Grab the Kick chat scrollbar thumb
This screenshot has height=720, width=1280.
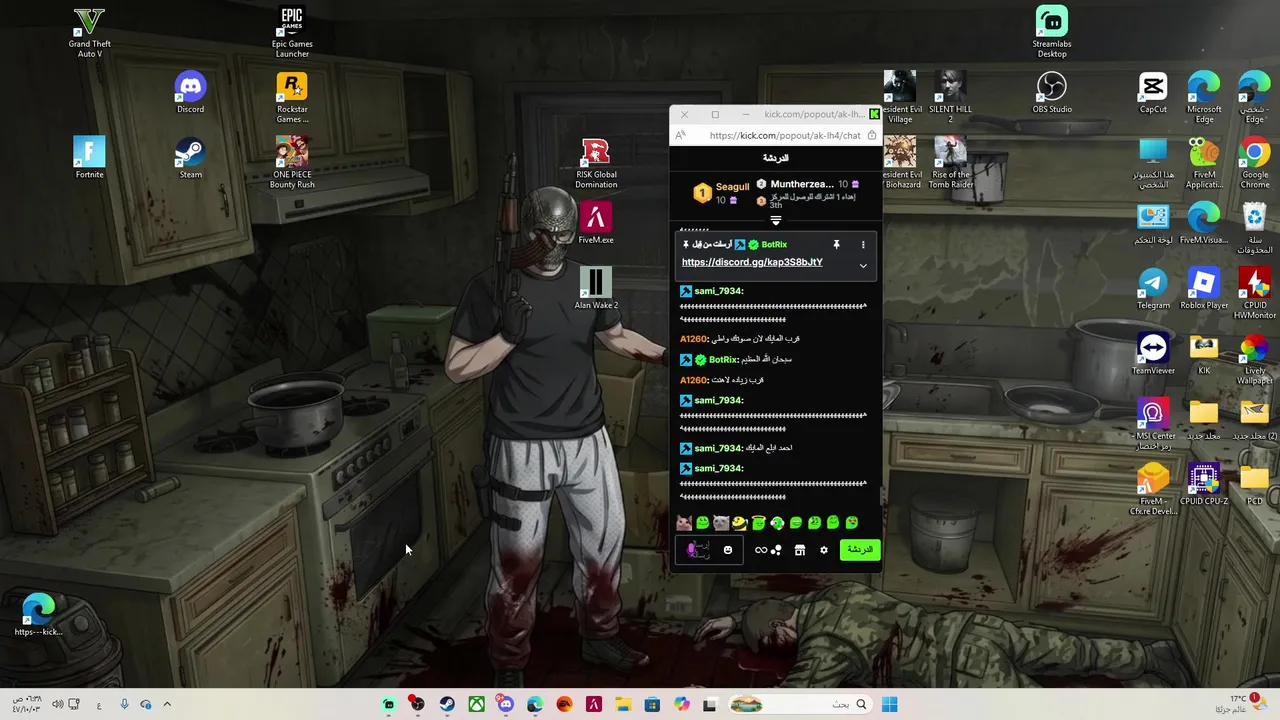click(x=881, y=496)
